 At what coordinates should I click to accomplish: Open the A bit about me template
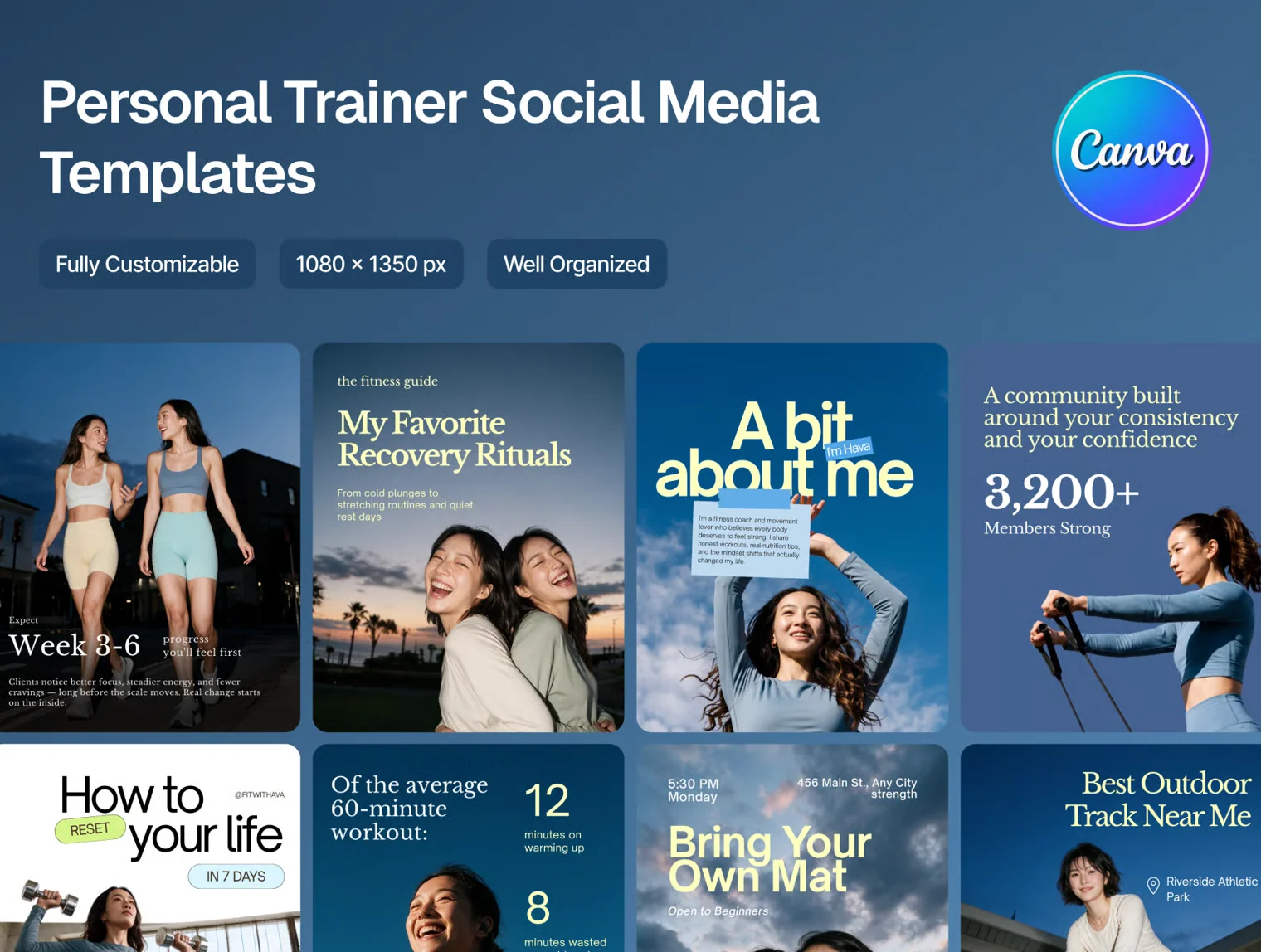pos(792,537)
